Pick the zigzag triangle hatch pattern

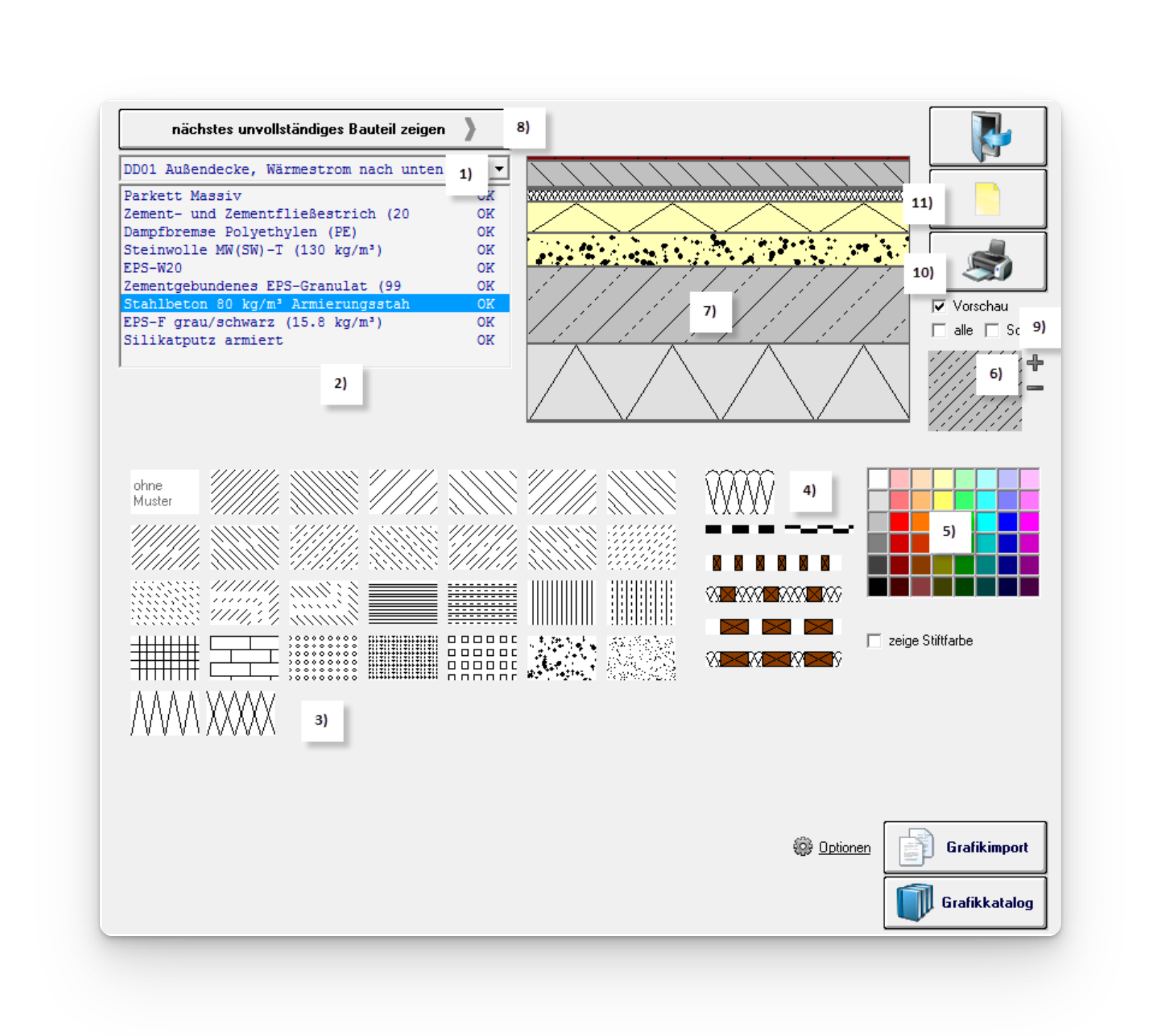165,713
